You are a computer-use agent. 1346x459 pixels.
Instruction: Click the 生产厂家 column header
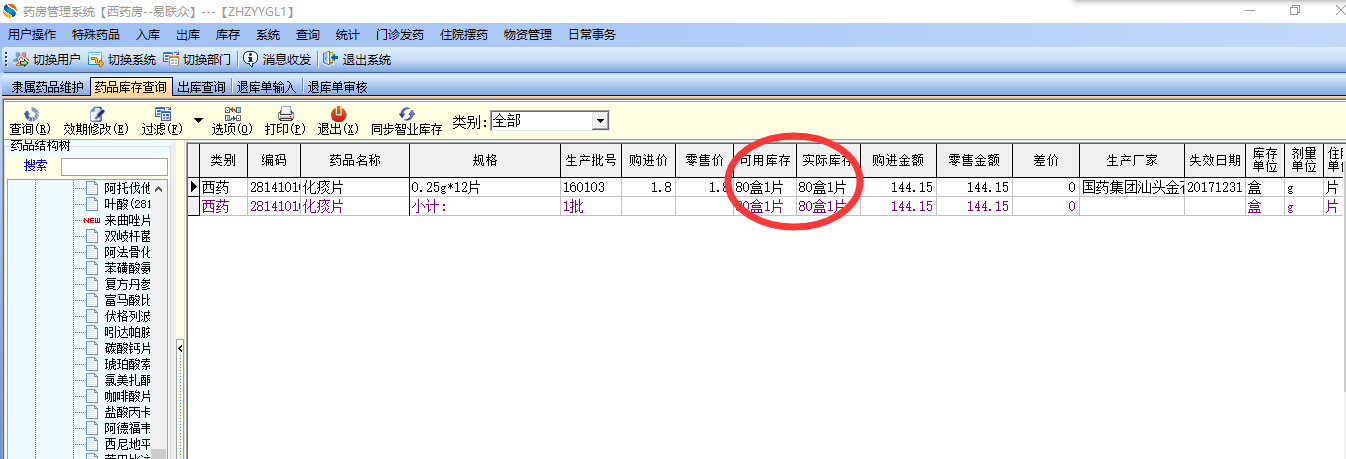click(1131, 160)
